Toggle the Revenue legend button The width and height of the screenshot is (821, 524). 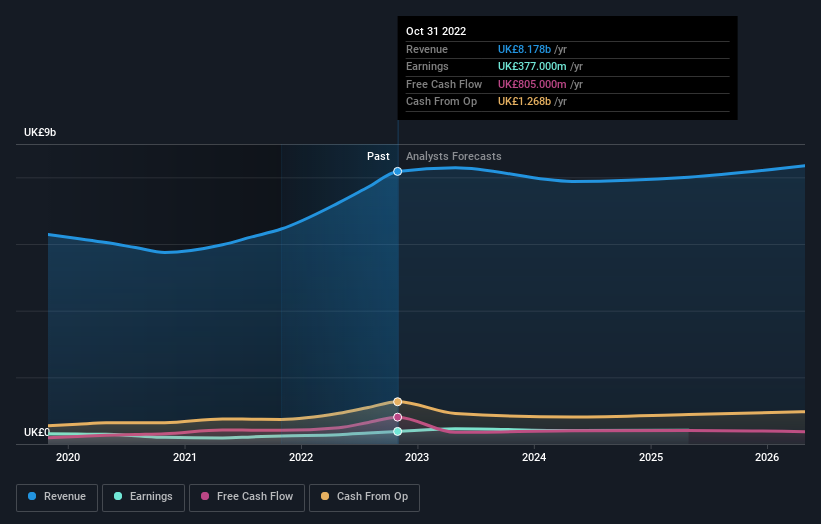(57, 497)
